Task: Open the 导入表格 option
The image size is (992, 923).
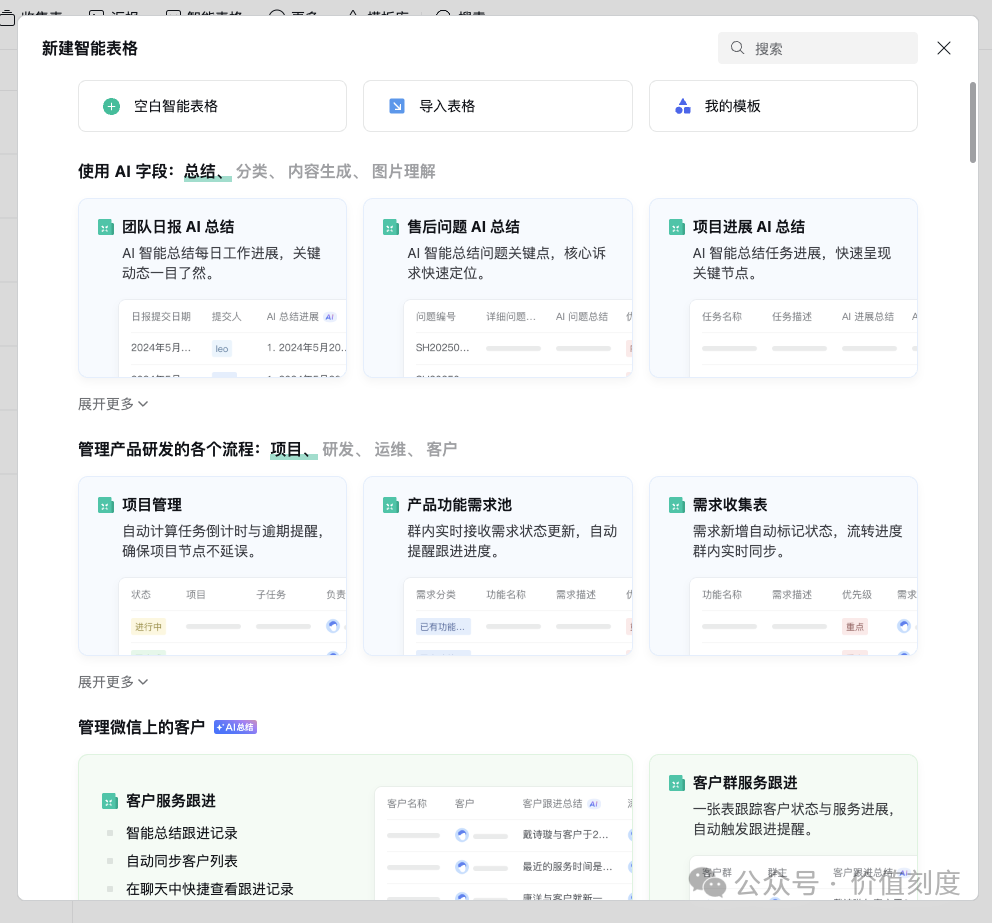Action: (498, 106)
